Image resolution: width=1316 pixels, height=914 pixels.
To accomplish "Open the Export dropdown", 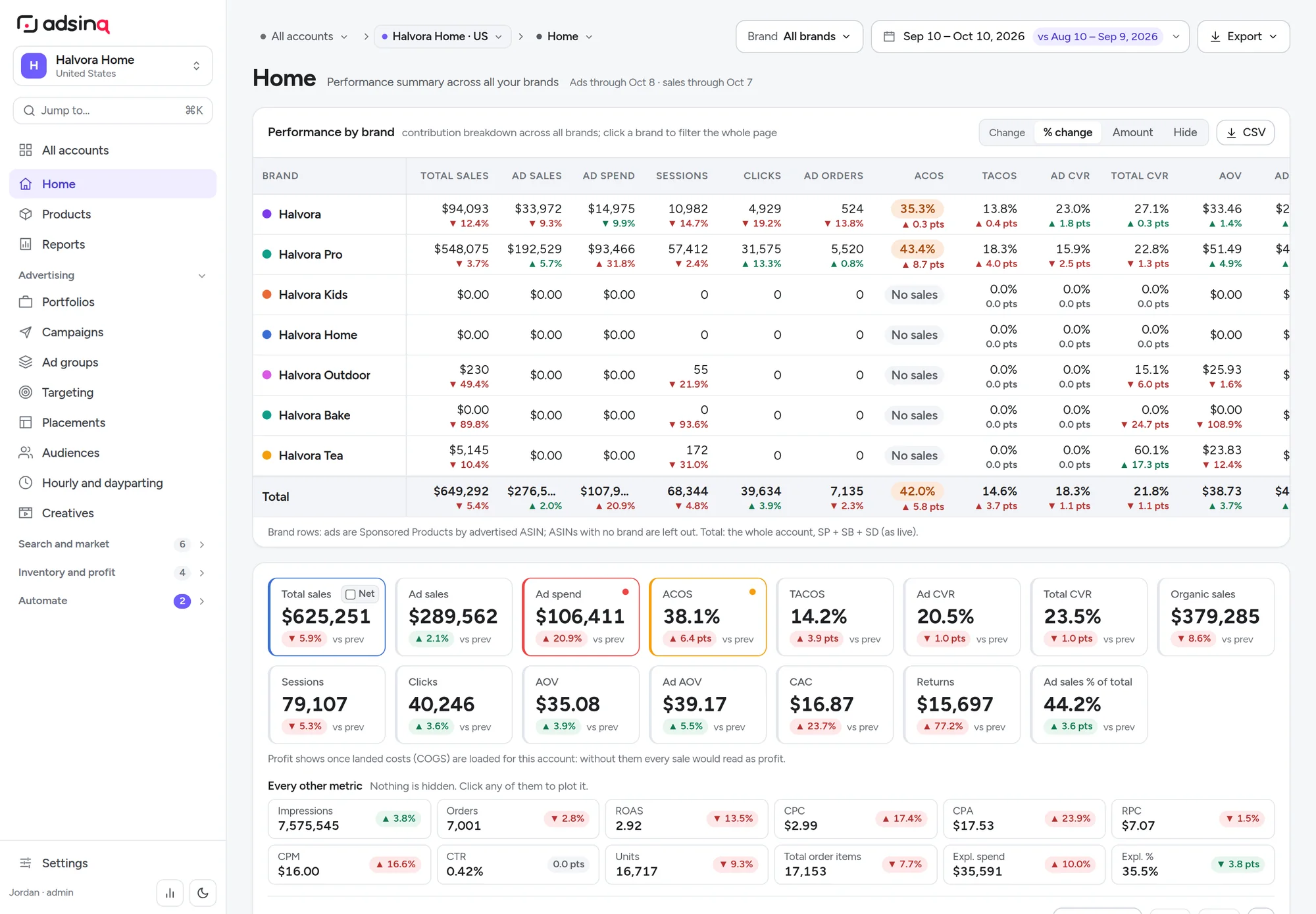I will pyautogui.click(x=1243, y=36).
